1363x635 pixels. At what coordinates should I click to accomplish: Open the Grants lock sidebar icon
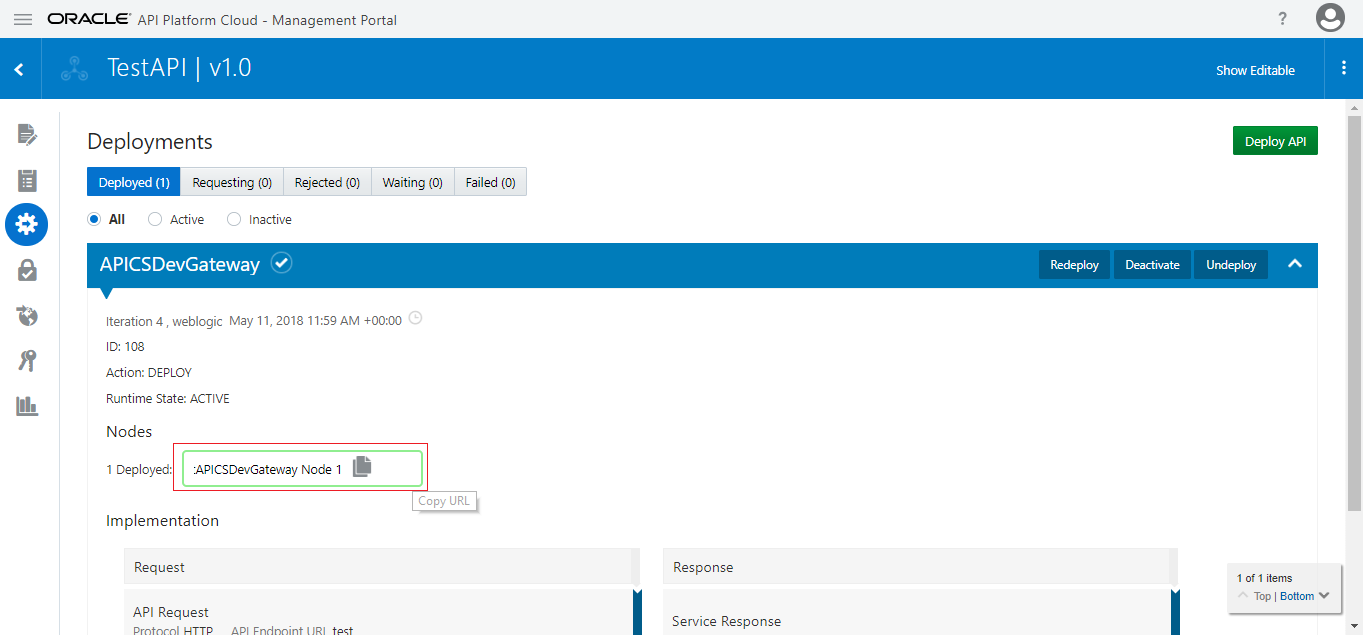coord(27,270)
